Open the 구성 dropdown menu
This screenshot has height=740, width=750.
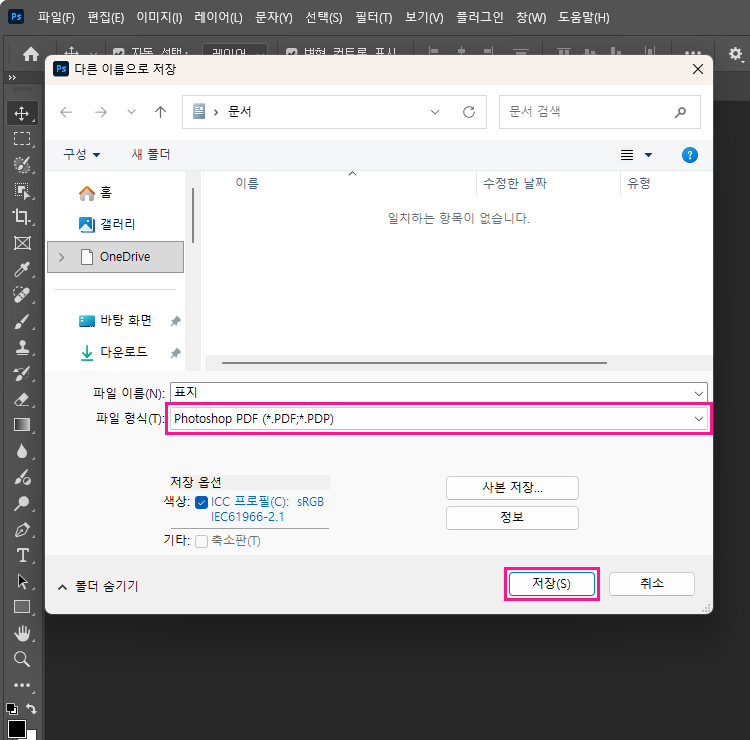(x=82, y=155)
